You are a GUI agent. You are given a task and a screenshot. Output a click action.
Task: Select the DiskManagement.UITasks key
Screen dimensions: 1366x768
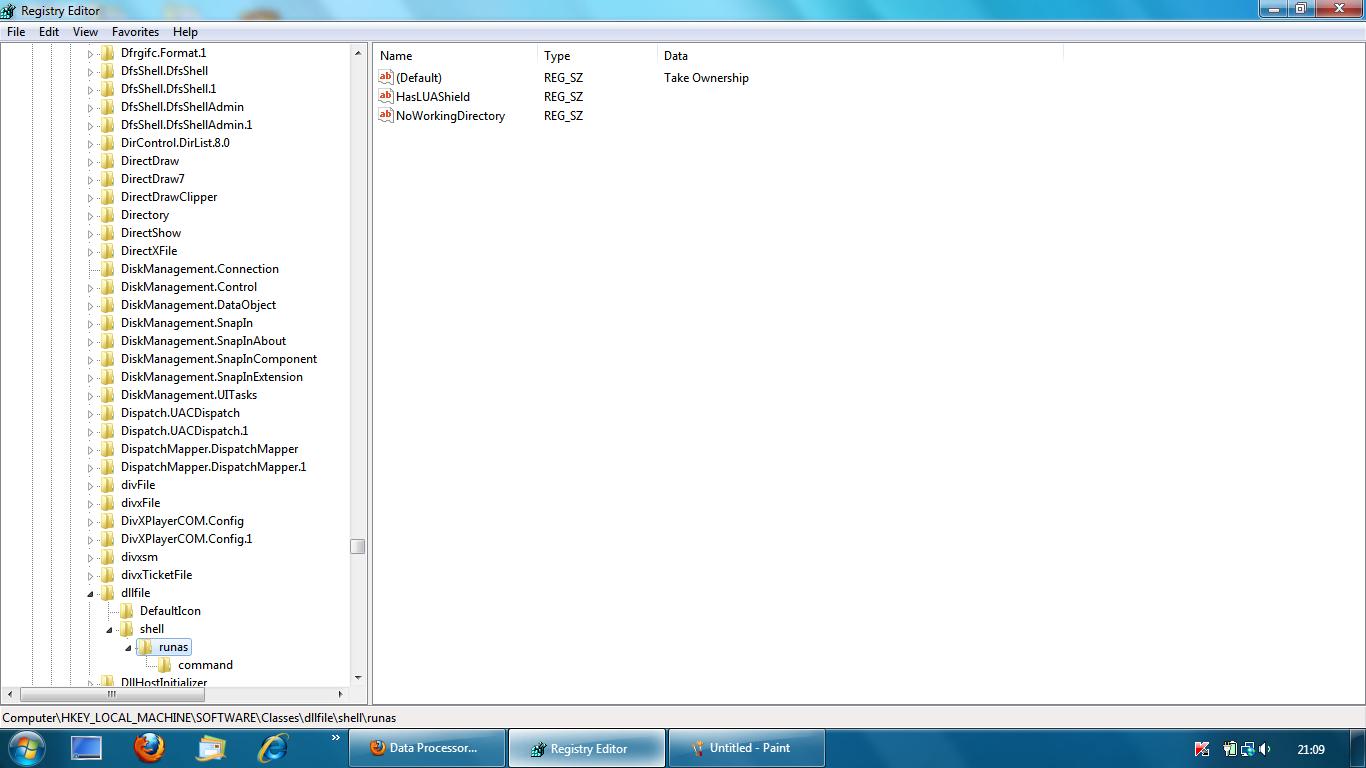189,395
